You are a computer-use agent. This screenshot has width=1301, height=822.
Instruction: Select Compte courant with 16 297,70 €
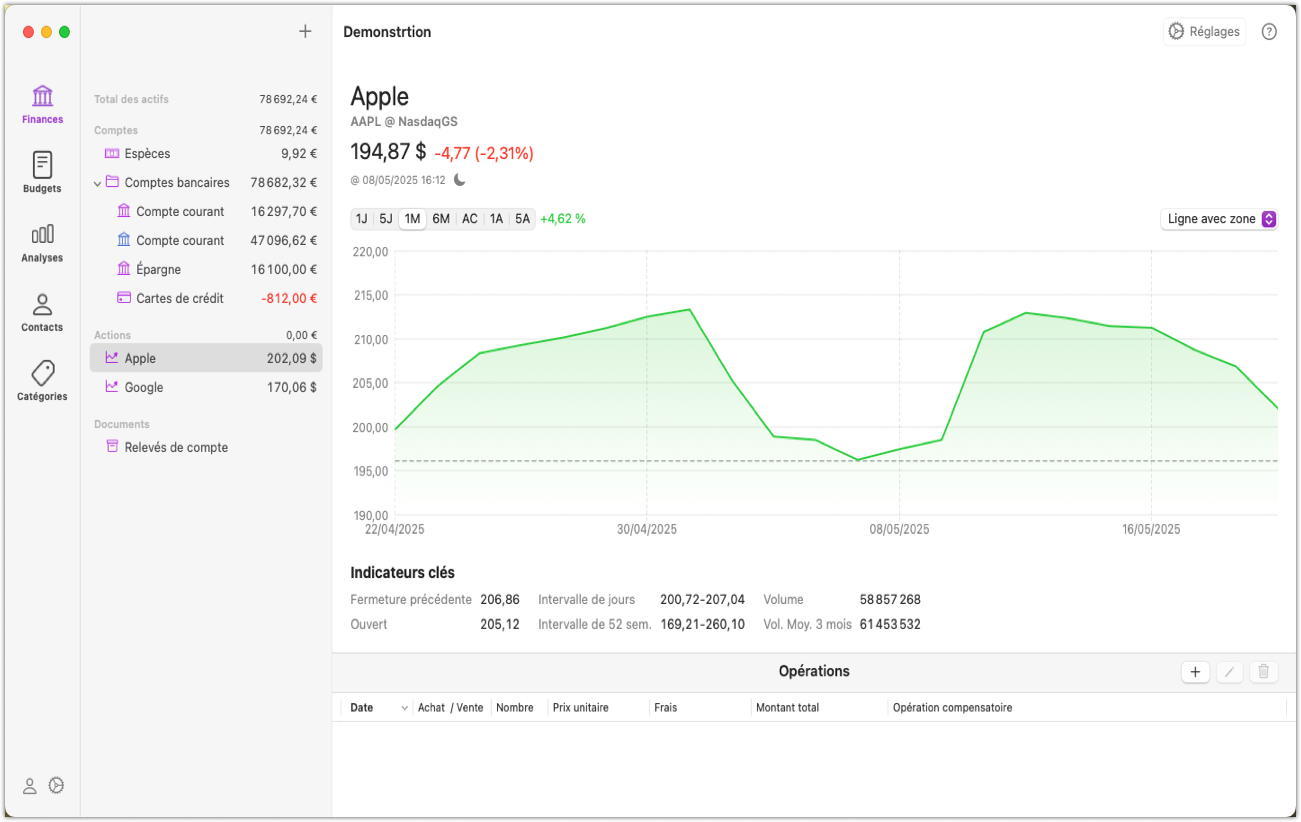[x=206, y=211]
